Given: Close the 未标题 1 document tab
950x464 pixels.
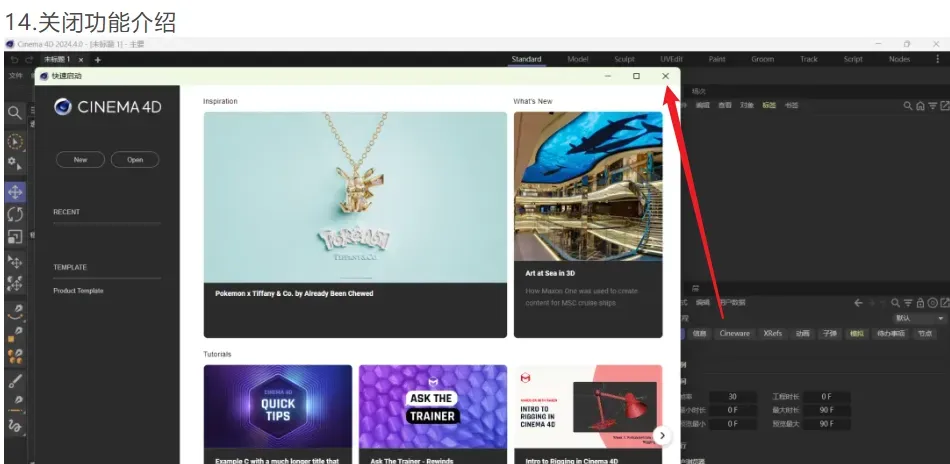Looking at the screenshot, I should tap(81, 59).
